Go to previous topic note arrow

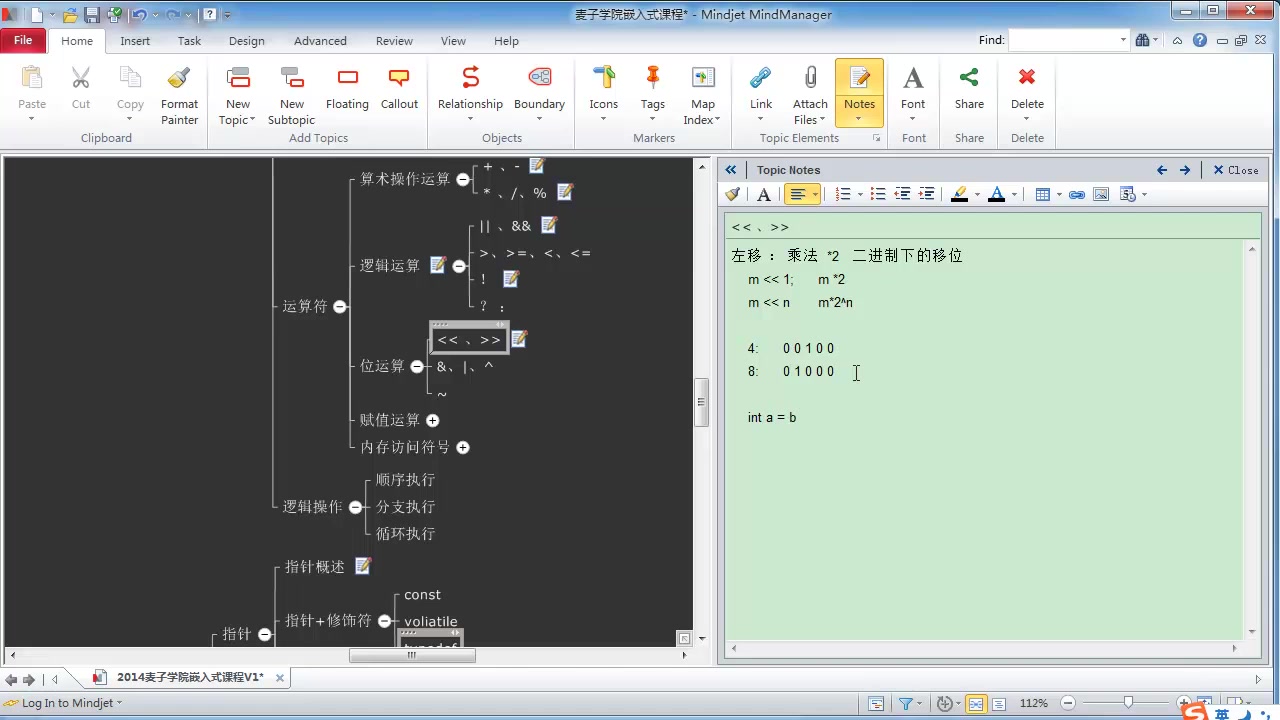tap(1161, 170)
